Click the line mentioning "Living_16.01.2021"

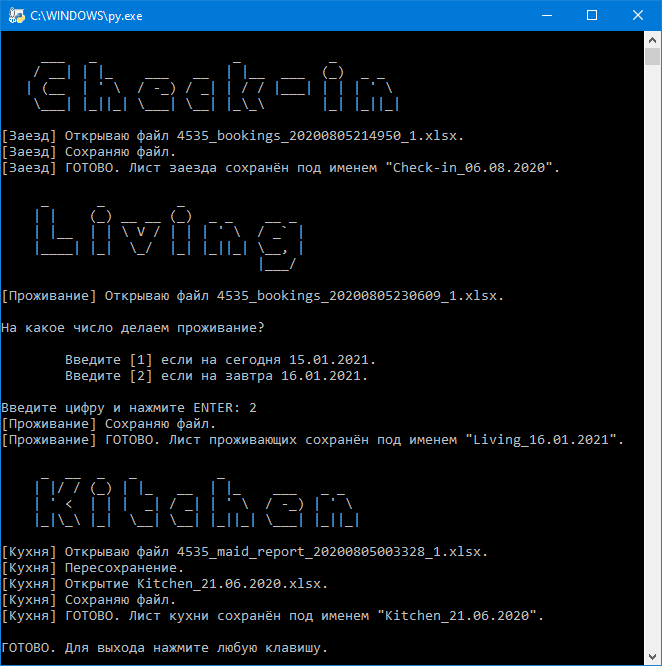(313, 440)
